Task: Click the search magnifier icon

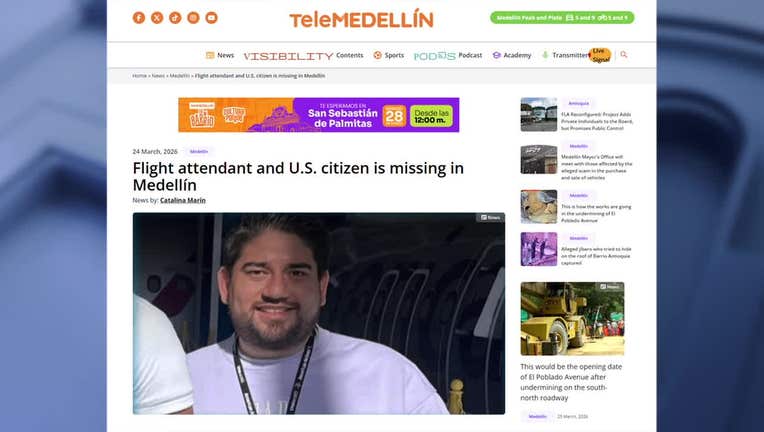Action: 624,55
